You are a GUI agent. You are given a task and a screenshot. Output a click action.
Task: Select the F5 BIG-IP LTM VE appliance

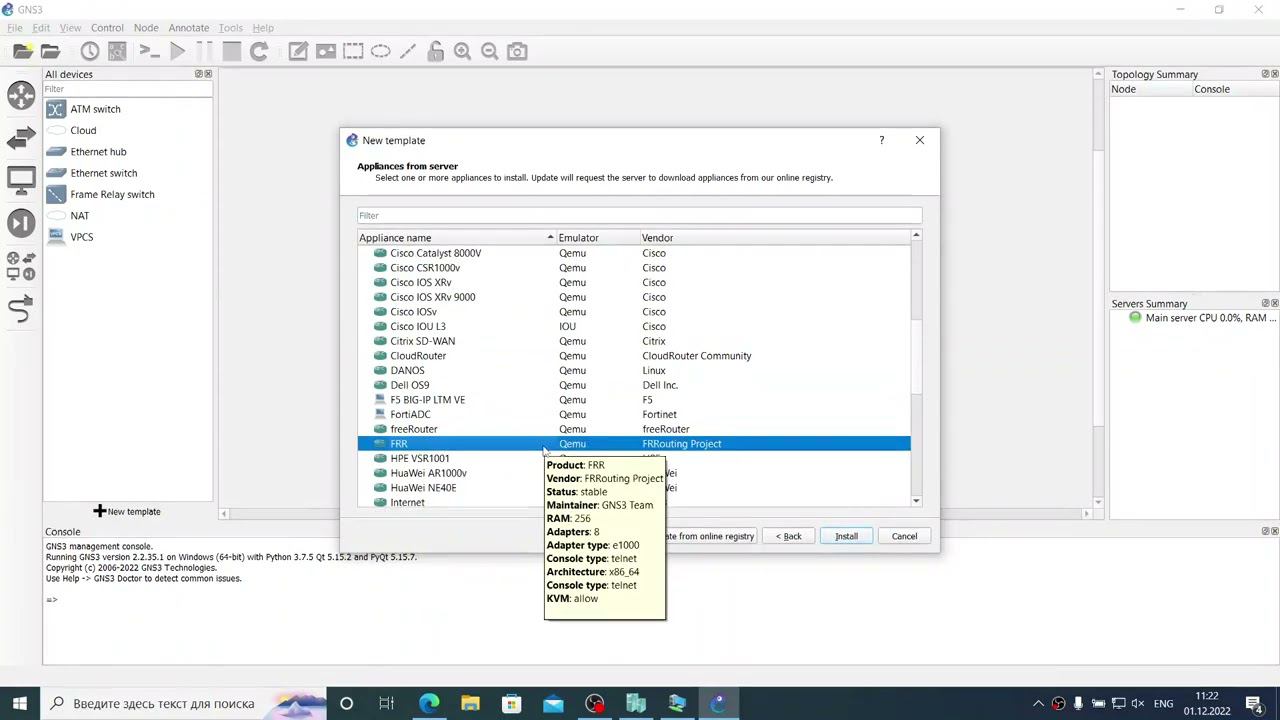[634, 400]
